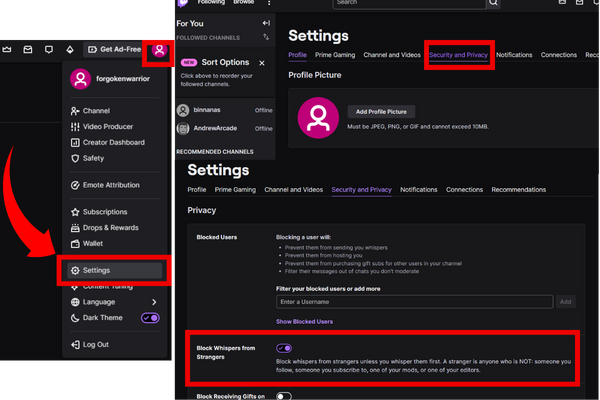Click the Enter a Username field
600x400 pixels.
pyautogui.click(x=414, y=302)
